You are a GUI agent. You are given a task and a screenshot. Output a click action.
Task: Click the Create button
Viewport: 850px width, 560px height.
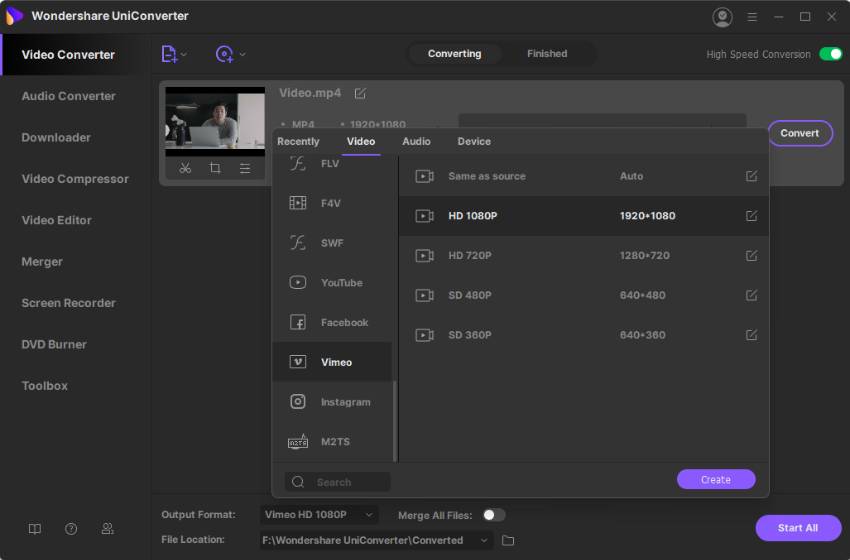pos(716,479)
